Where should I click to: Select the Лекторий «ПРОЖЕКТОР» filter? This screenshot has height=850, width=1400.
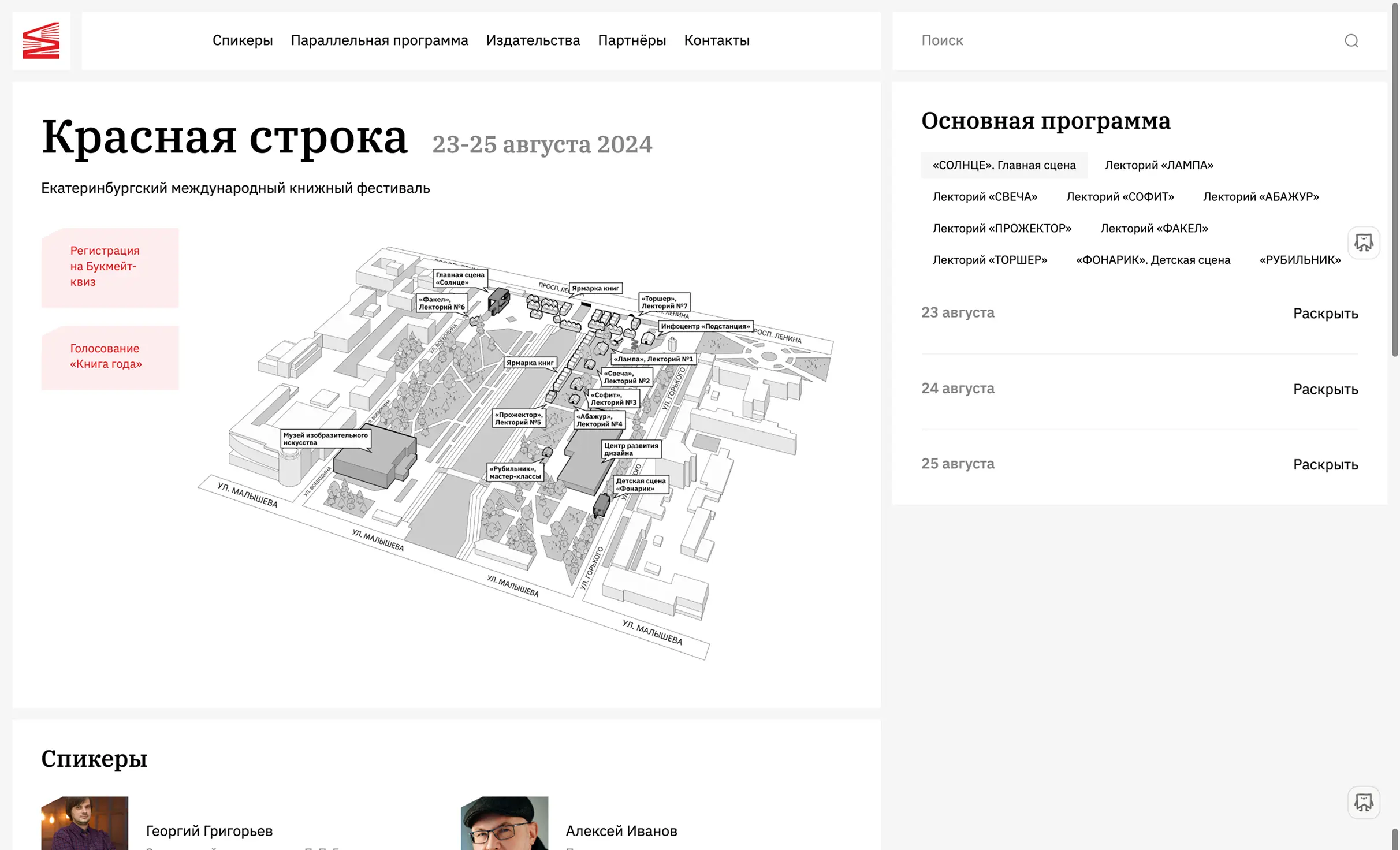[x=1001, y=228]
